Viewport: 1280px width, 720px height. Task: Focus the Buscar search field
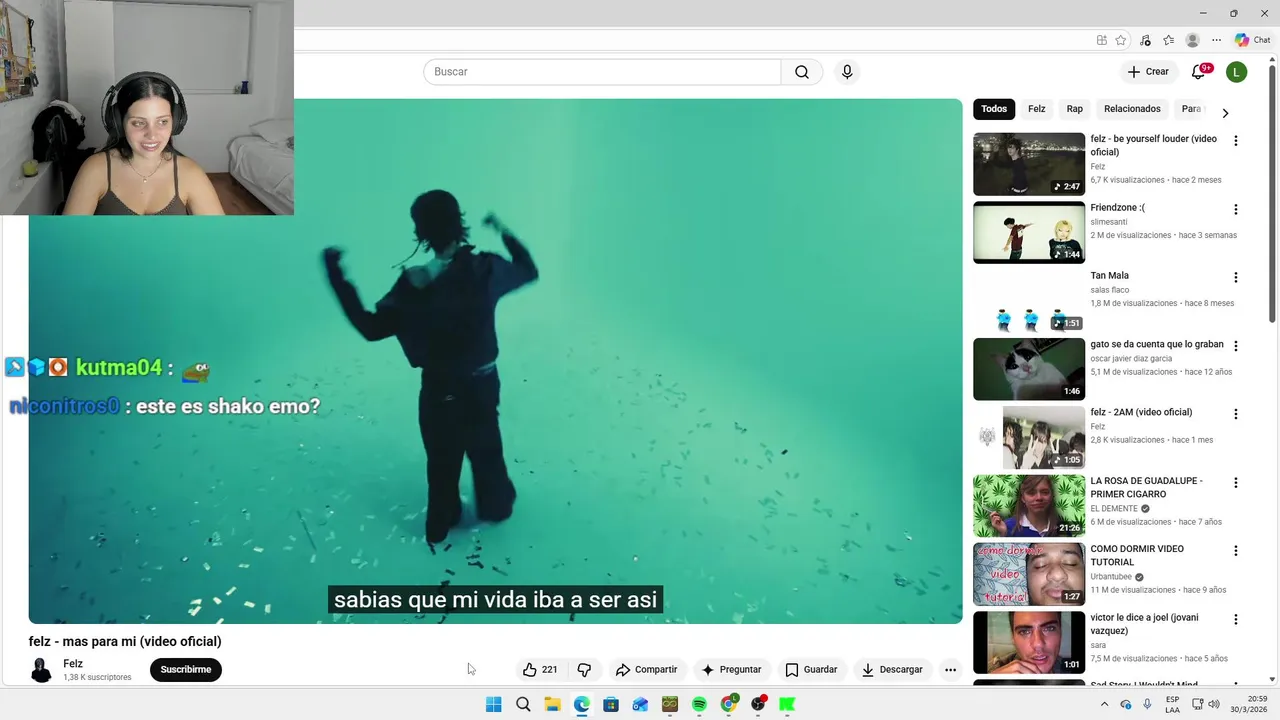point(602,72)
